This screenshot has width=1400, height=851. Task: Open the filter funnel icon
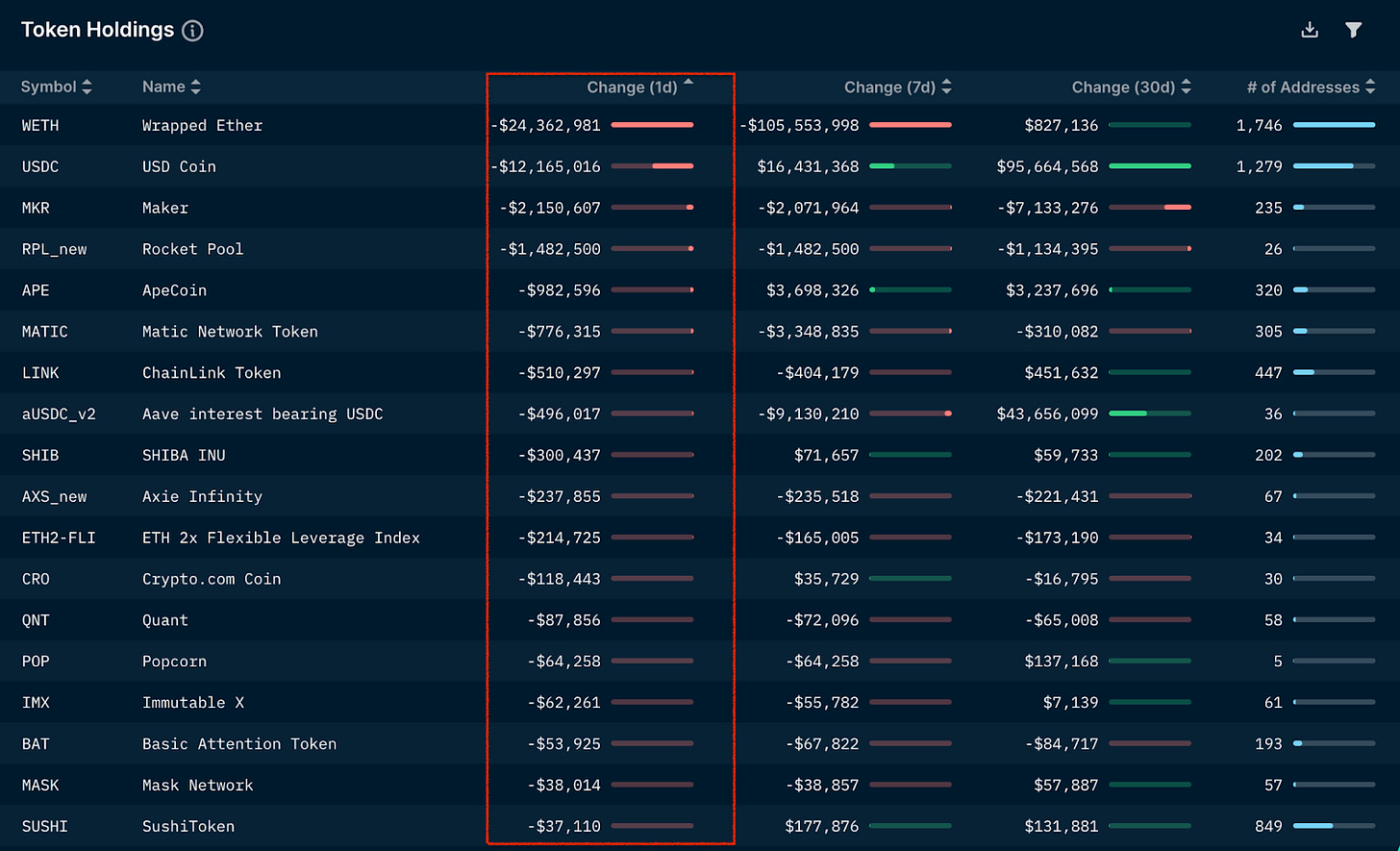click(x=1354, y=30)
